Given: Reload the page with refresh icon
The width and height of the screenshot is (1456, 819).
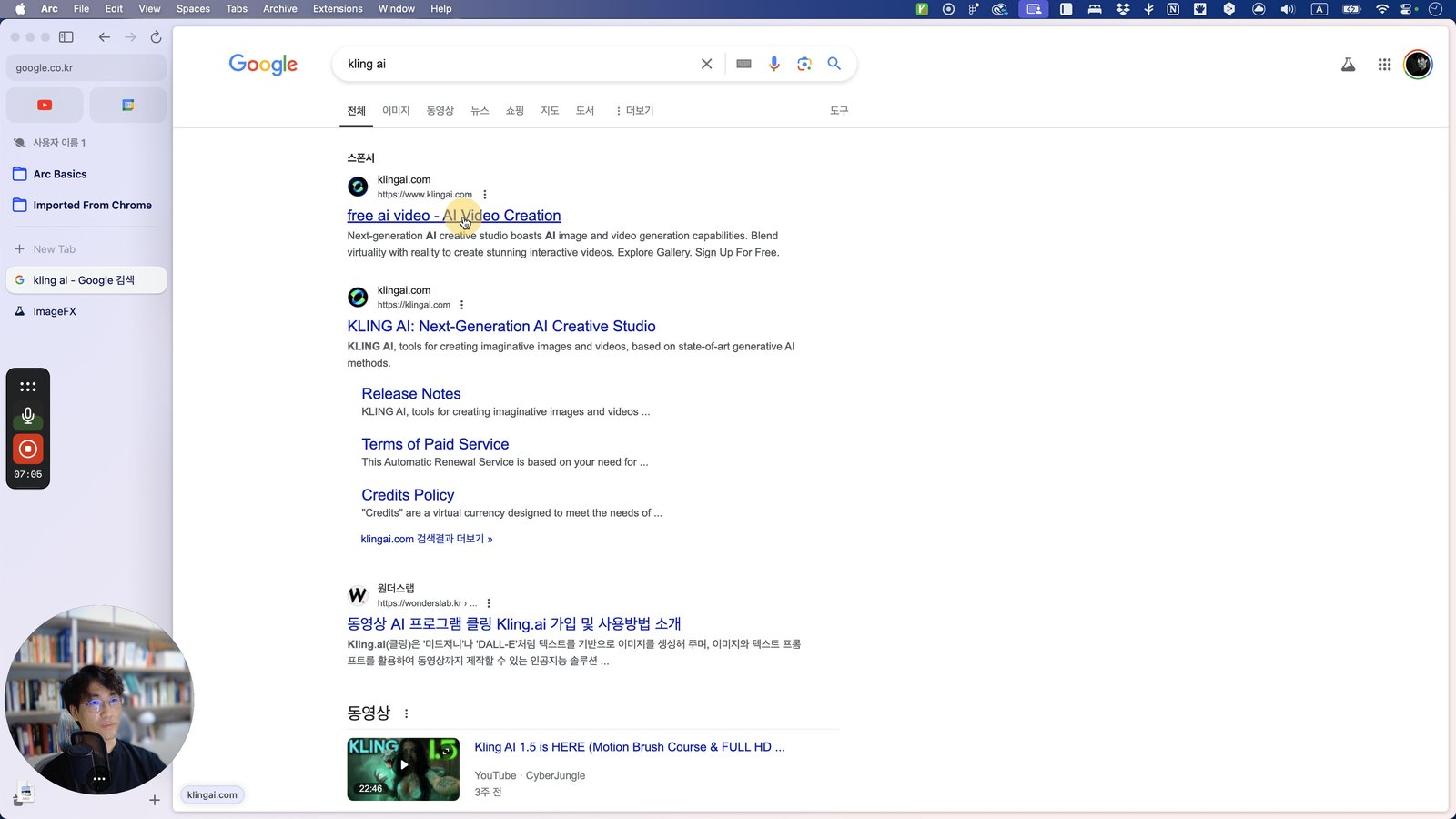Looking at the screenshot, I should click(156, 37).
